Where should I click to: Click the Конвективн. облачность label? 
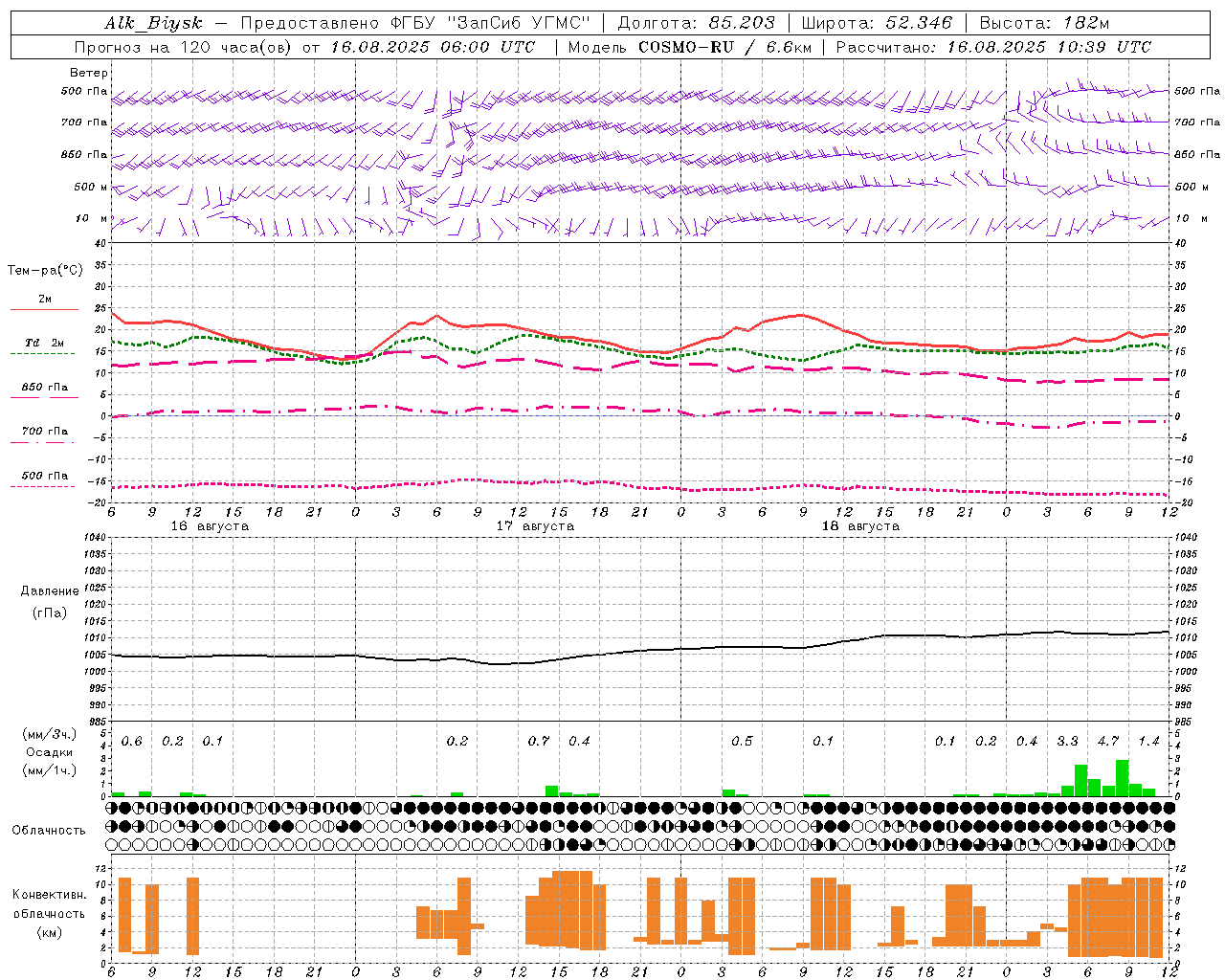click(x=49, y=903)
